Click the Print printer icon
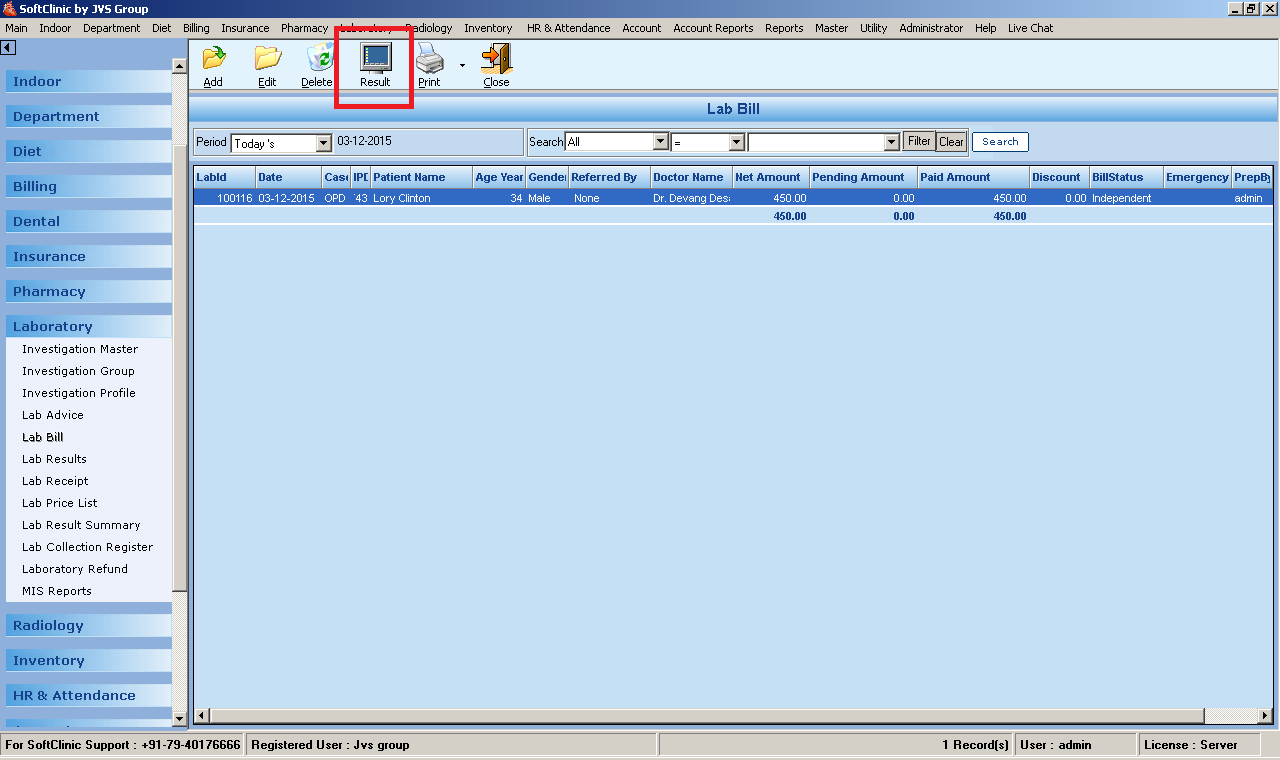Screen dimensions: 1280x760 429,60
